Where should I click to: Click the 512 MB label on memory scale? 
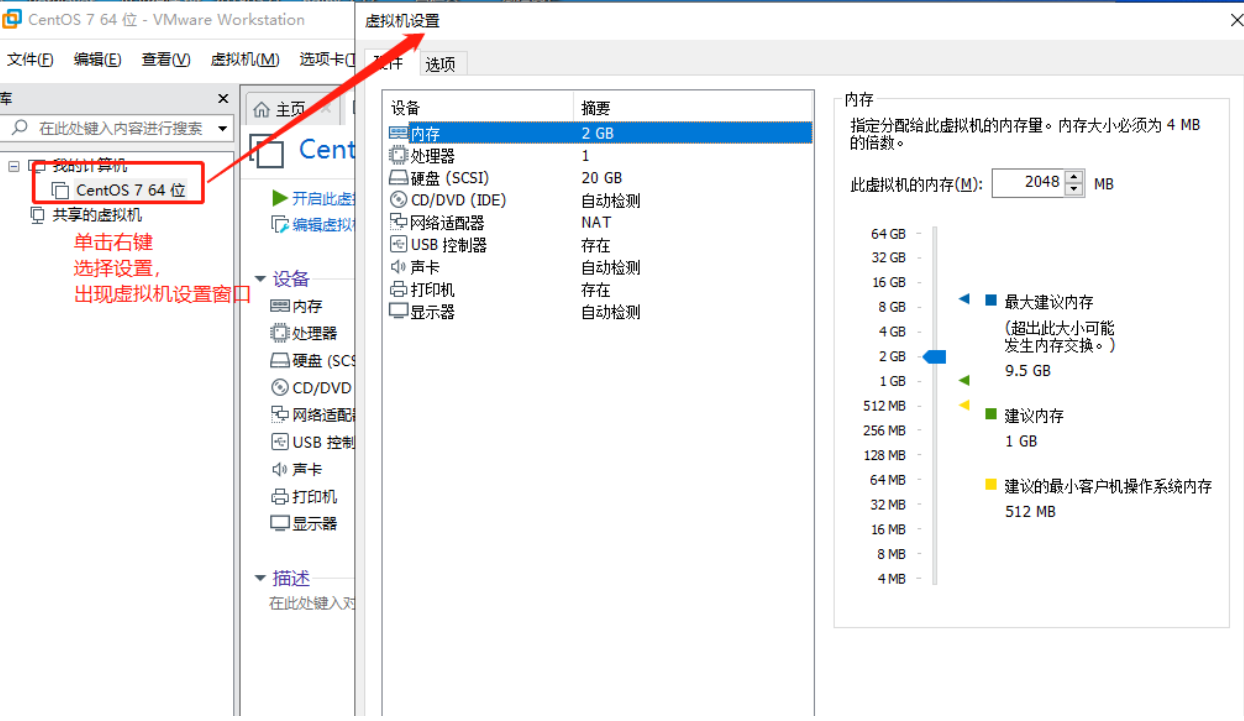(884, 406)
